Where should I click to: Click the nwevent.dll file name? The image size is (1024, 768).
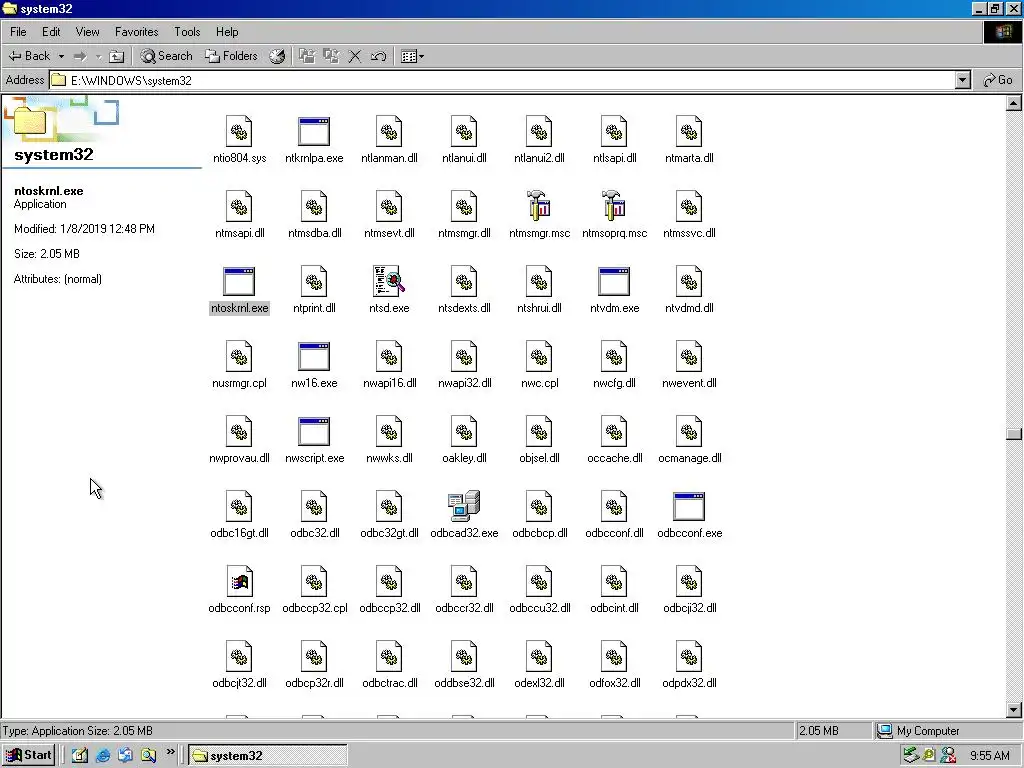click(x=689, y=383)
